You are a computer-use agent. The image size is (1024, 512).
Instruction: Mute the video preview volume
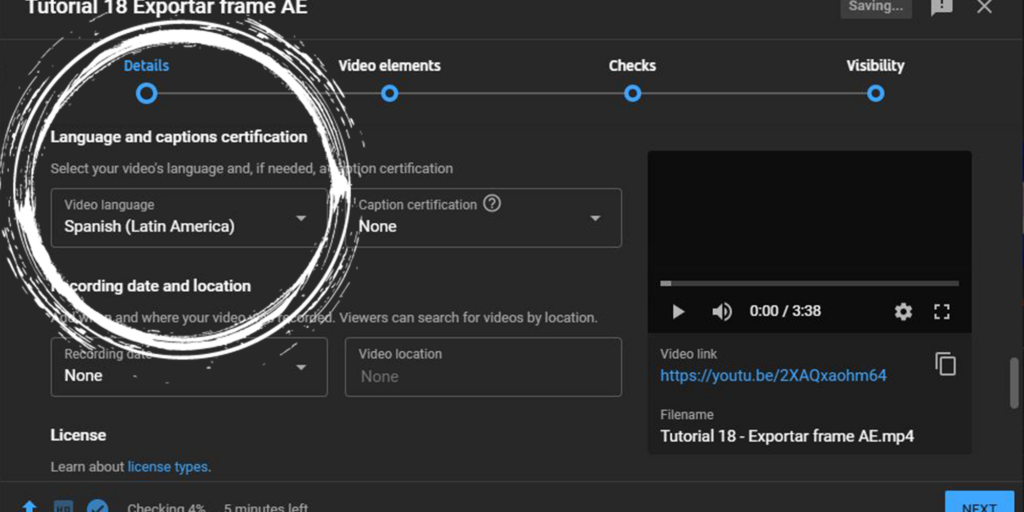click(x=721, y=312)
